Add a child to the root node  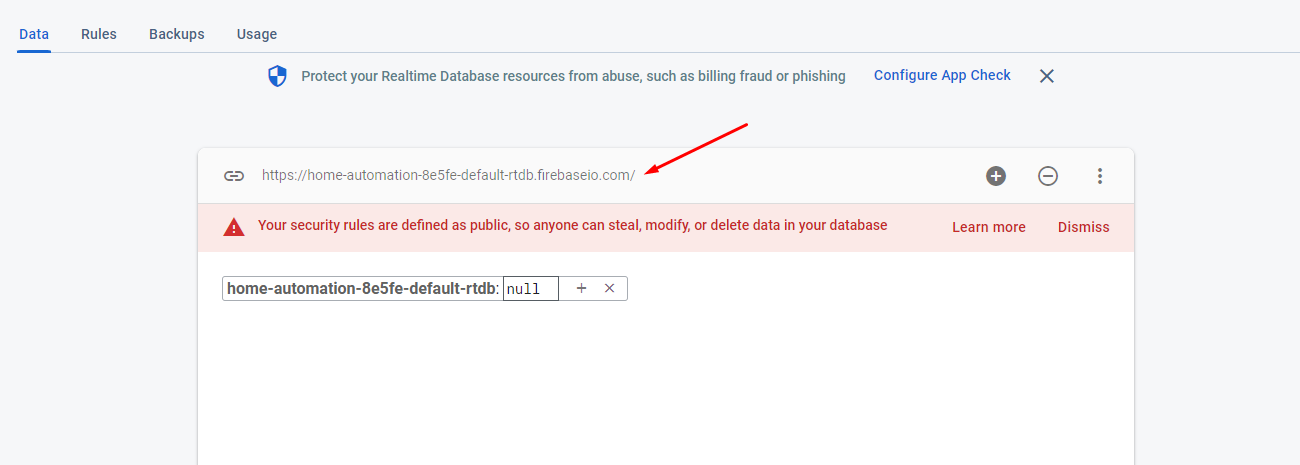click(581, 288)
